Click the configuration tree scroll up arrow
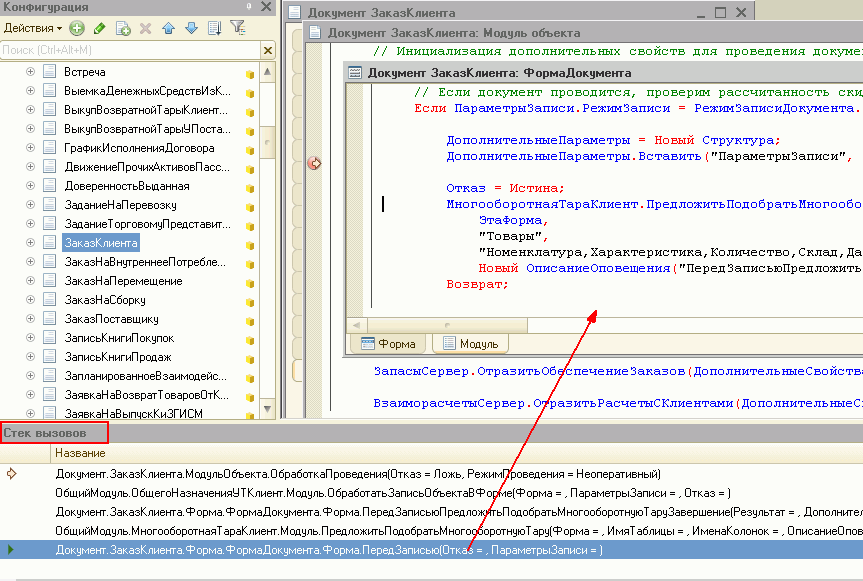The image size is (863, 581). pyautogui.click(x=267, y=72)
